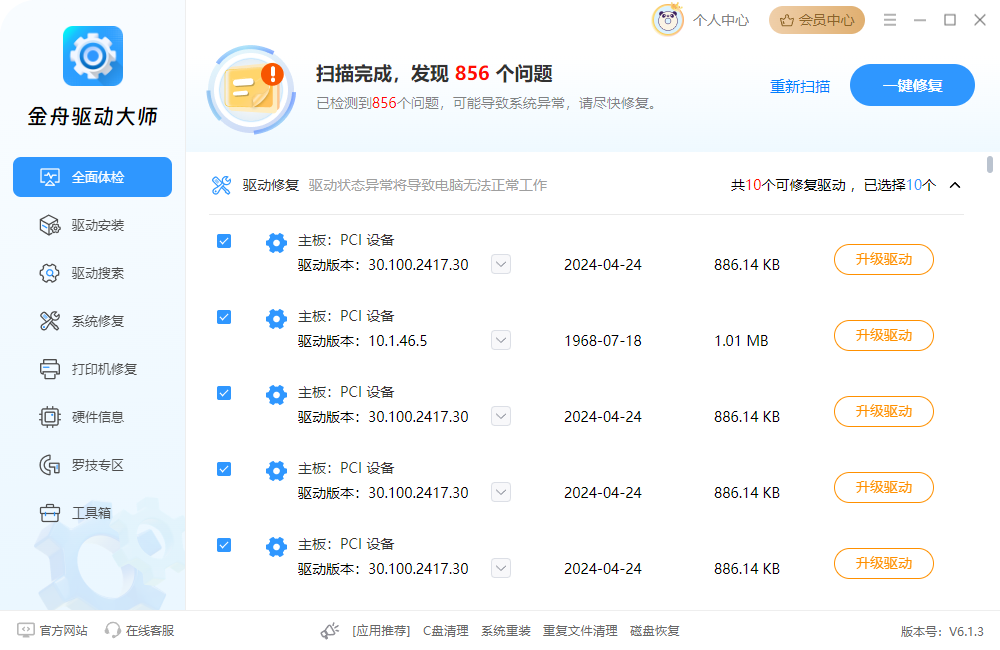Click the gear icon of the topmost PCI 设备 row
Screen dimensions: 1000x650
tap(276, 243)
